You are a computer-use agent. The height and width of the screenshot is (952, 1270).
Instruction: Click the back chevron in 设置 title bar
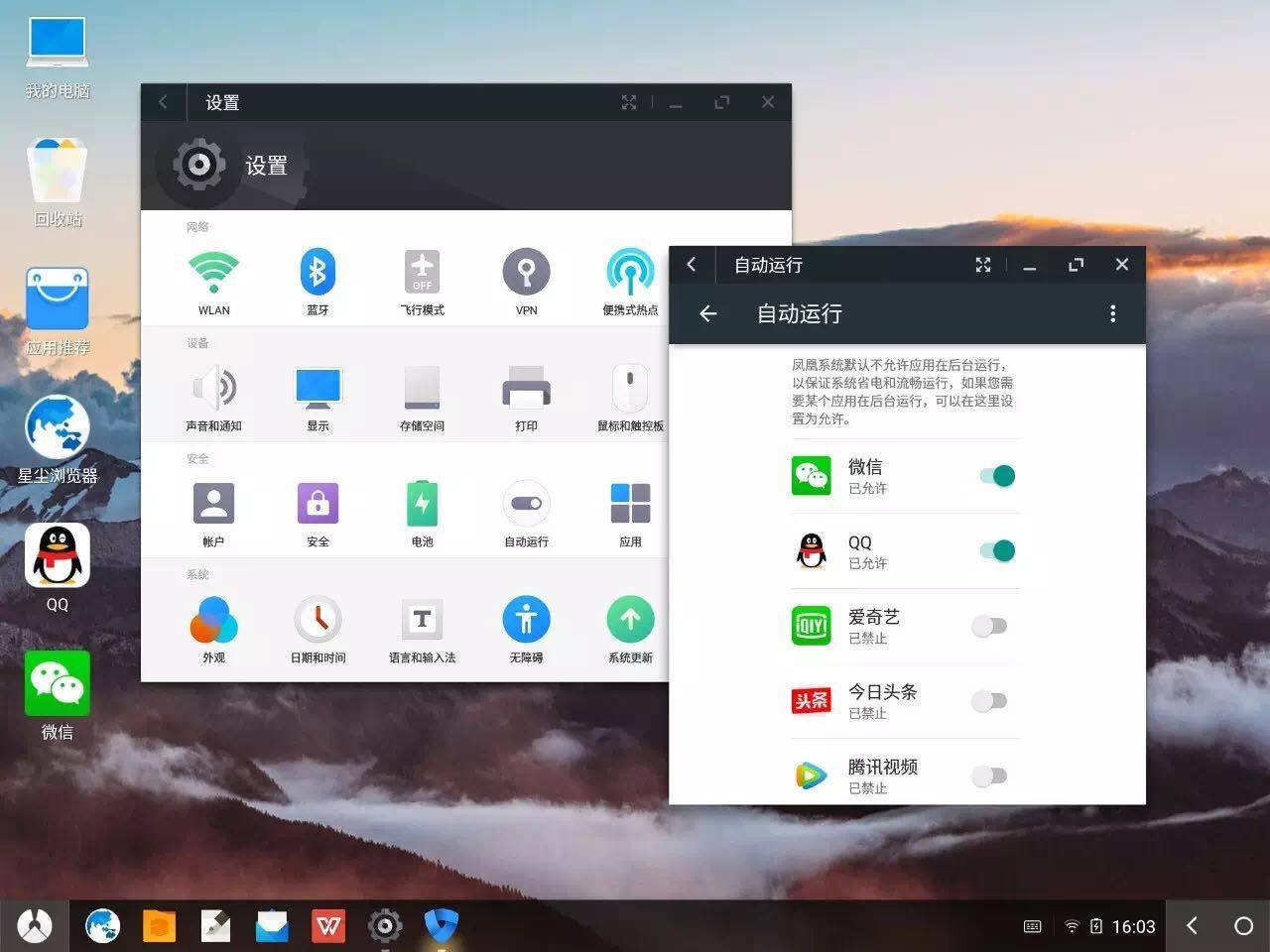[163, 102]
